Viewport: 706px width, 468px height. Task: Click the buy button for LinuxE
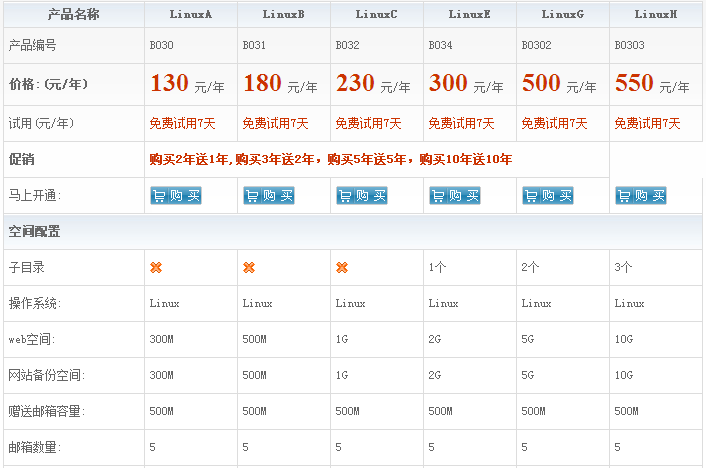coord(455,195)
